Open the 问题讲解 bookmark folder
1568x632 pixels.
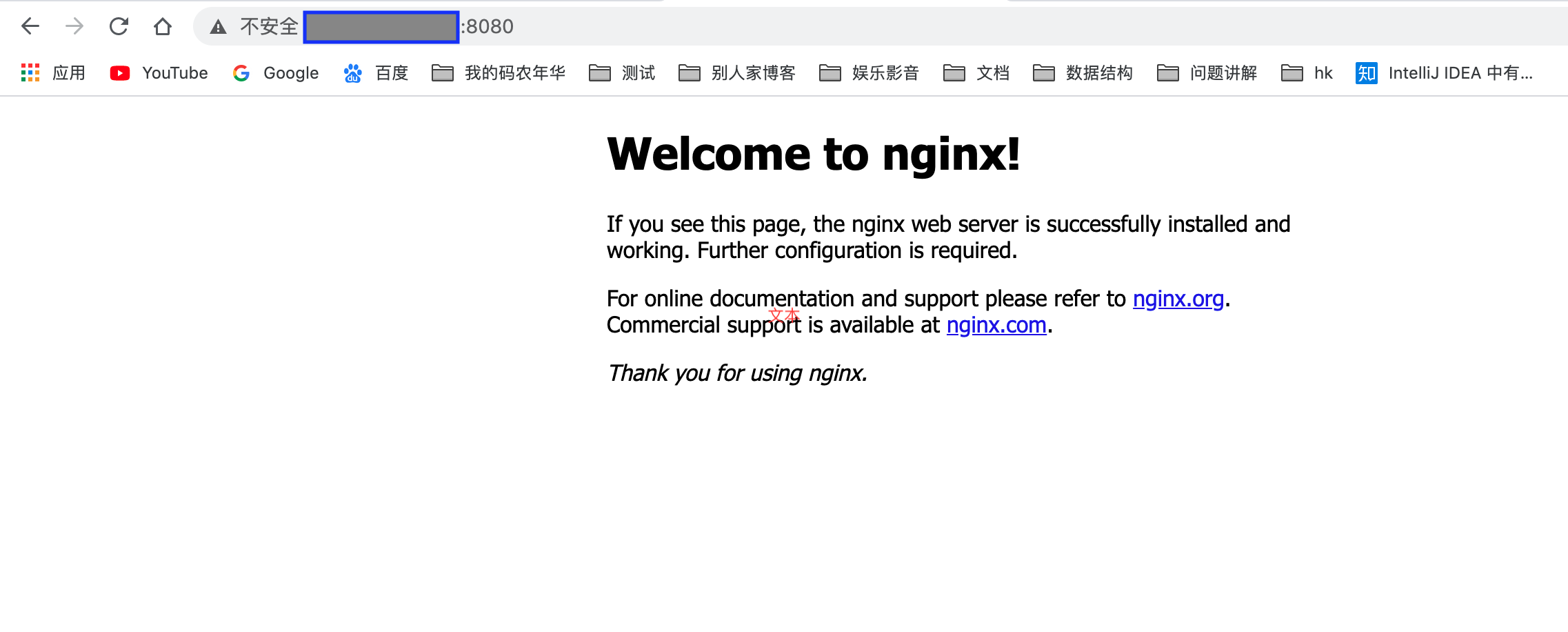pyautogui.click(x=1207, y=72)
